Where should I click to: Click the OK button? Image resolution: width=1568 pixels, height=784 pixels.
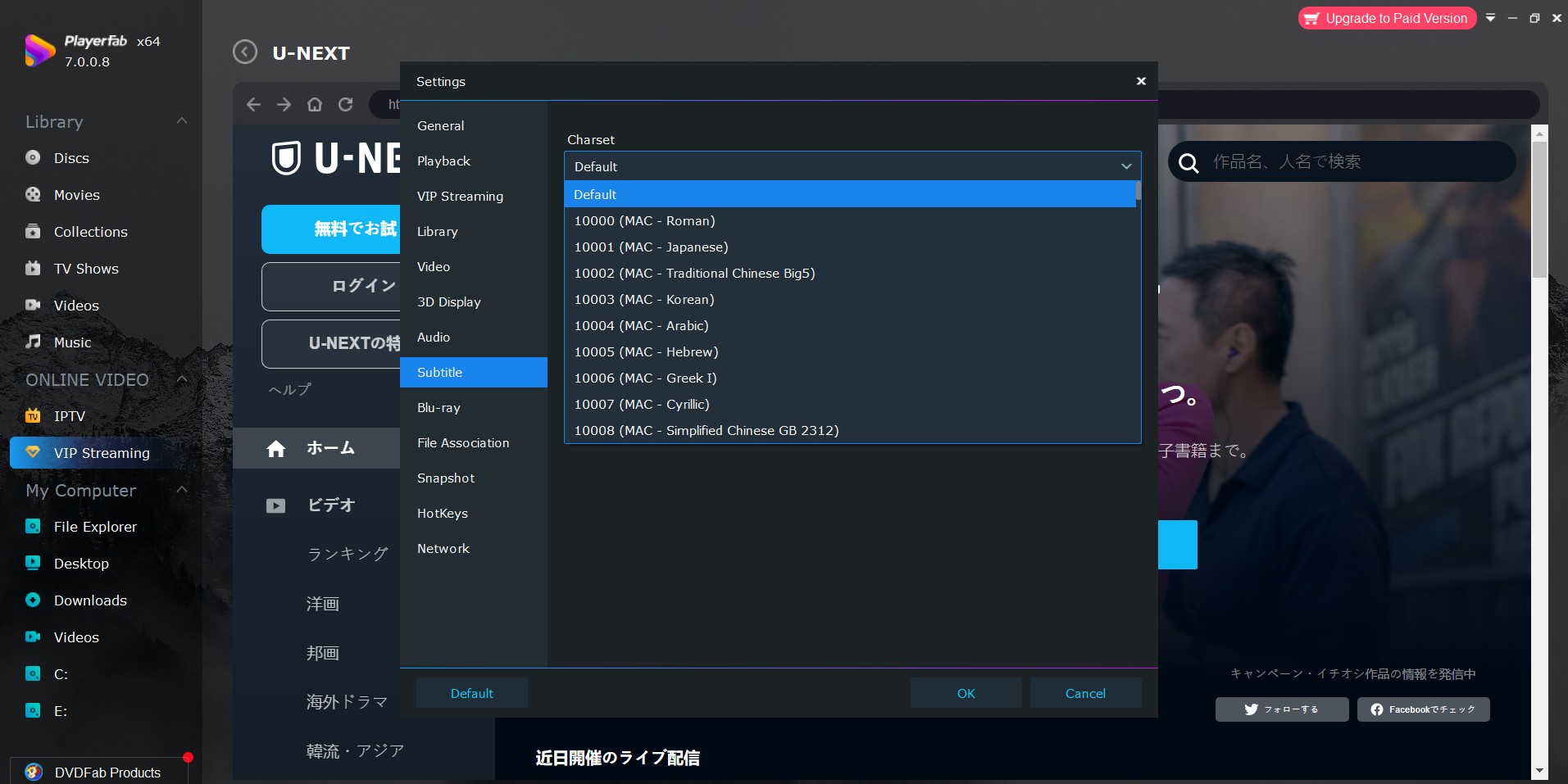tap(966, 693)
